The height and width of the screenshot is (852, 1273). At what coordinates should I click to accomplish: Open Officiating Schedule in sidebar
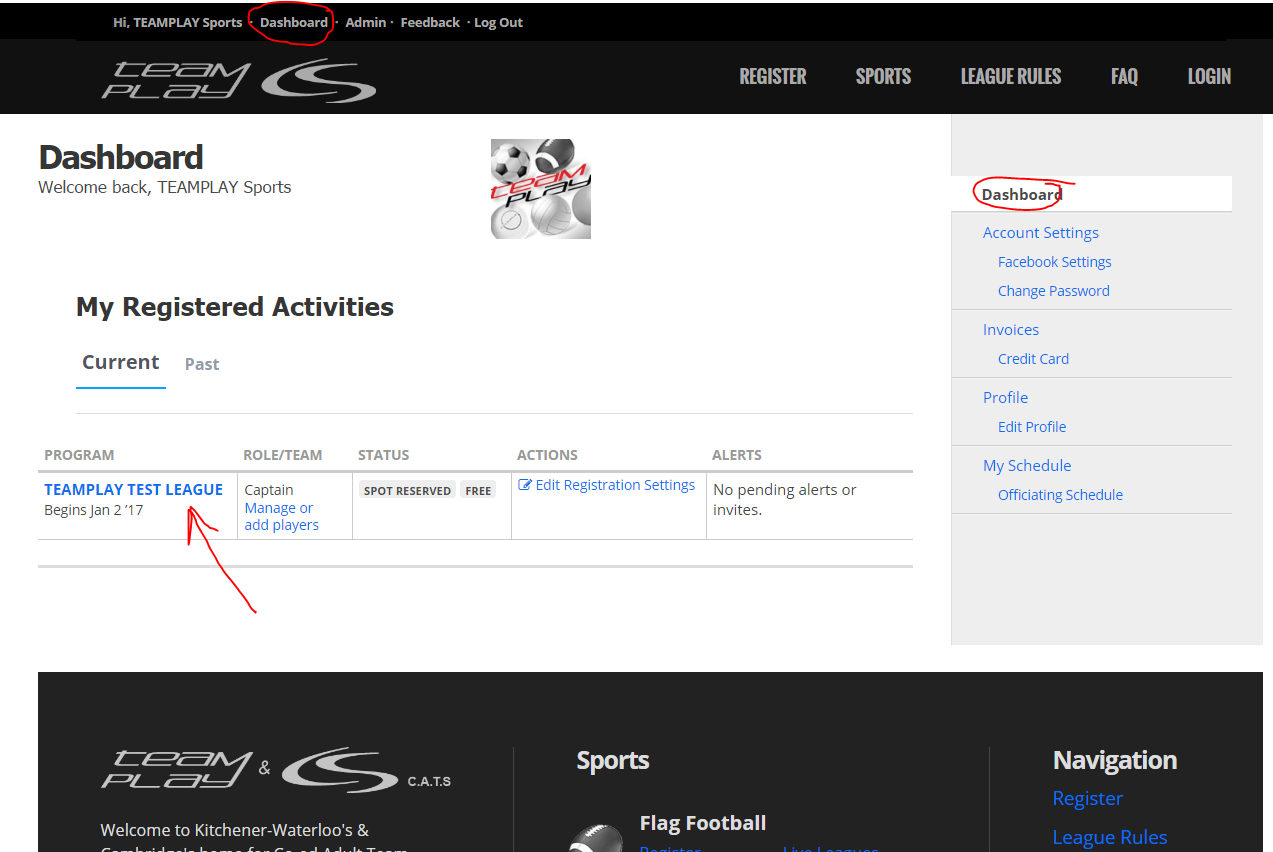[1060, 495]
